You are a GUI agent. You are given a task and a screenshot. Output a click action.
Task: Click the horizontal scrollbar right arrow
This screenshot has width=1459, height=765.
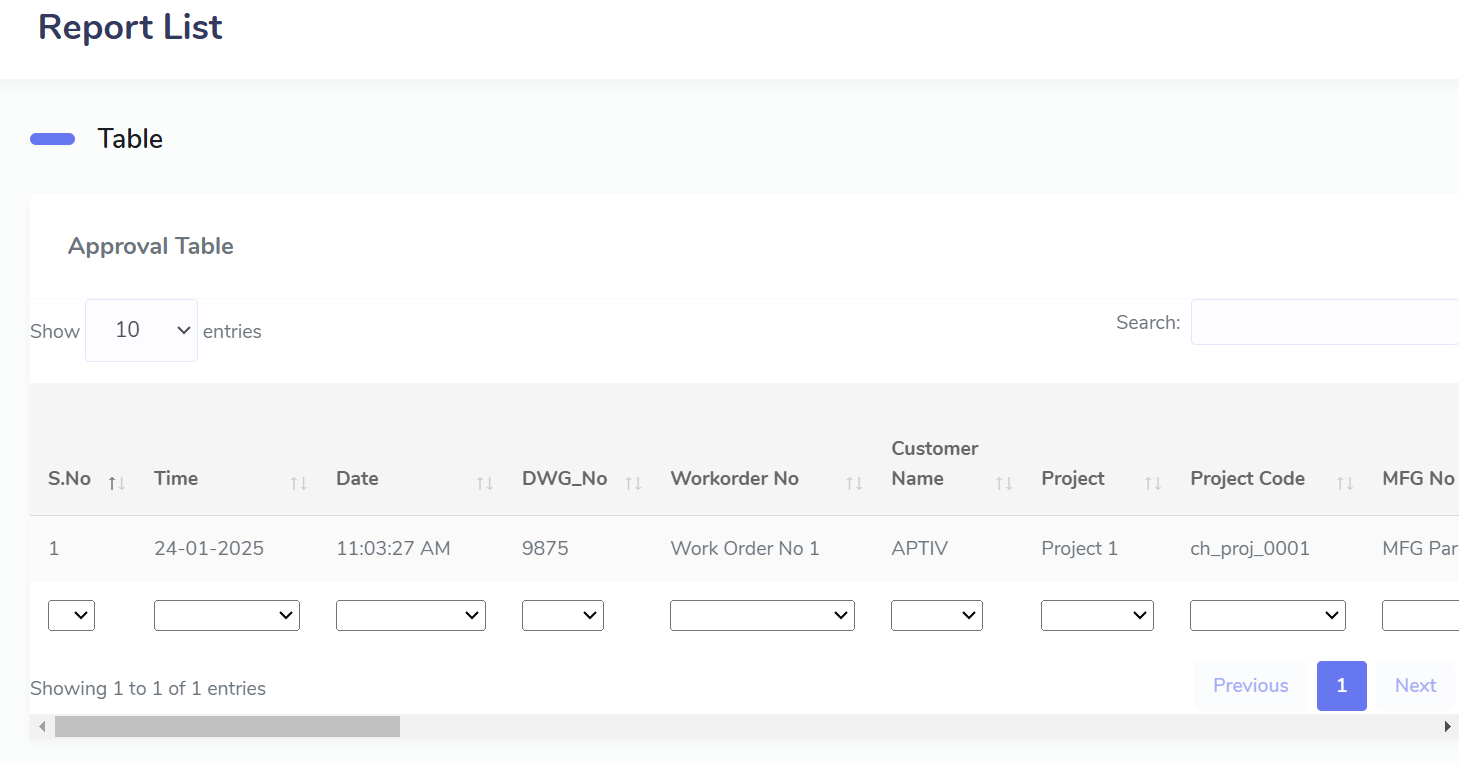pyautogui.click(x=1447, y=727)
